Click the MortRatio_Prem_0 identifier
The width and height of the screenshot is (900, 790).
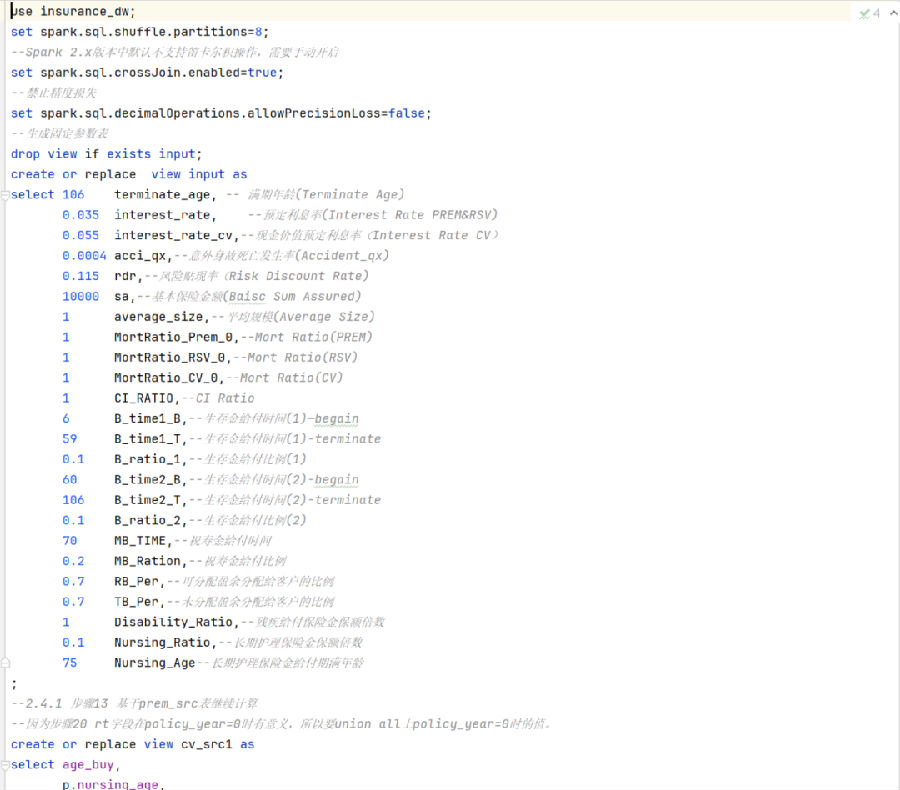(x=172, y=337)
